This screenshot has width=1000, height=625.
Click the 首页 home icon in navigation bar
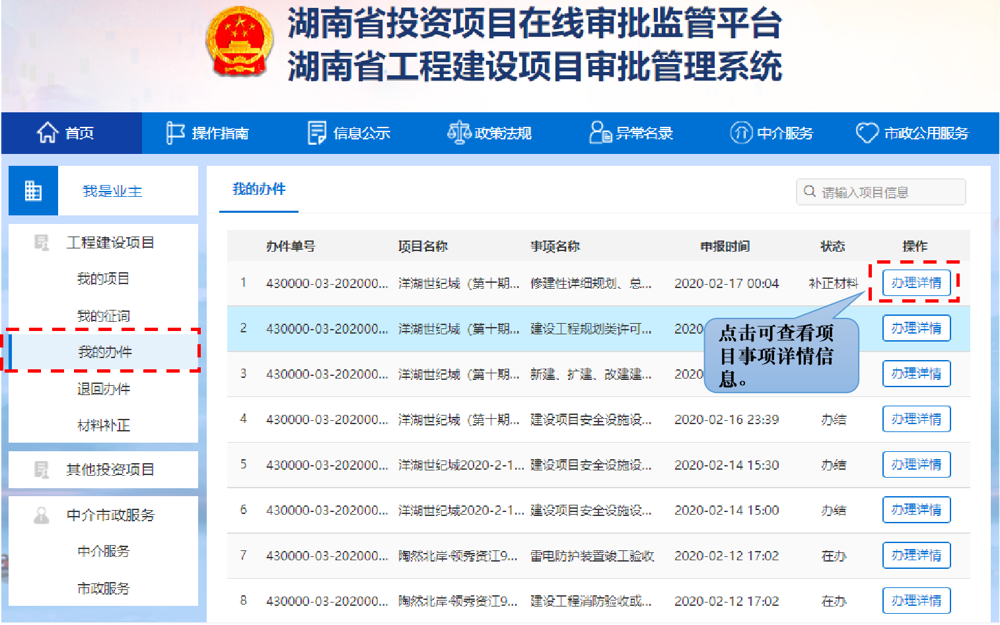pyautogui.click(x=45, y=132)
